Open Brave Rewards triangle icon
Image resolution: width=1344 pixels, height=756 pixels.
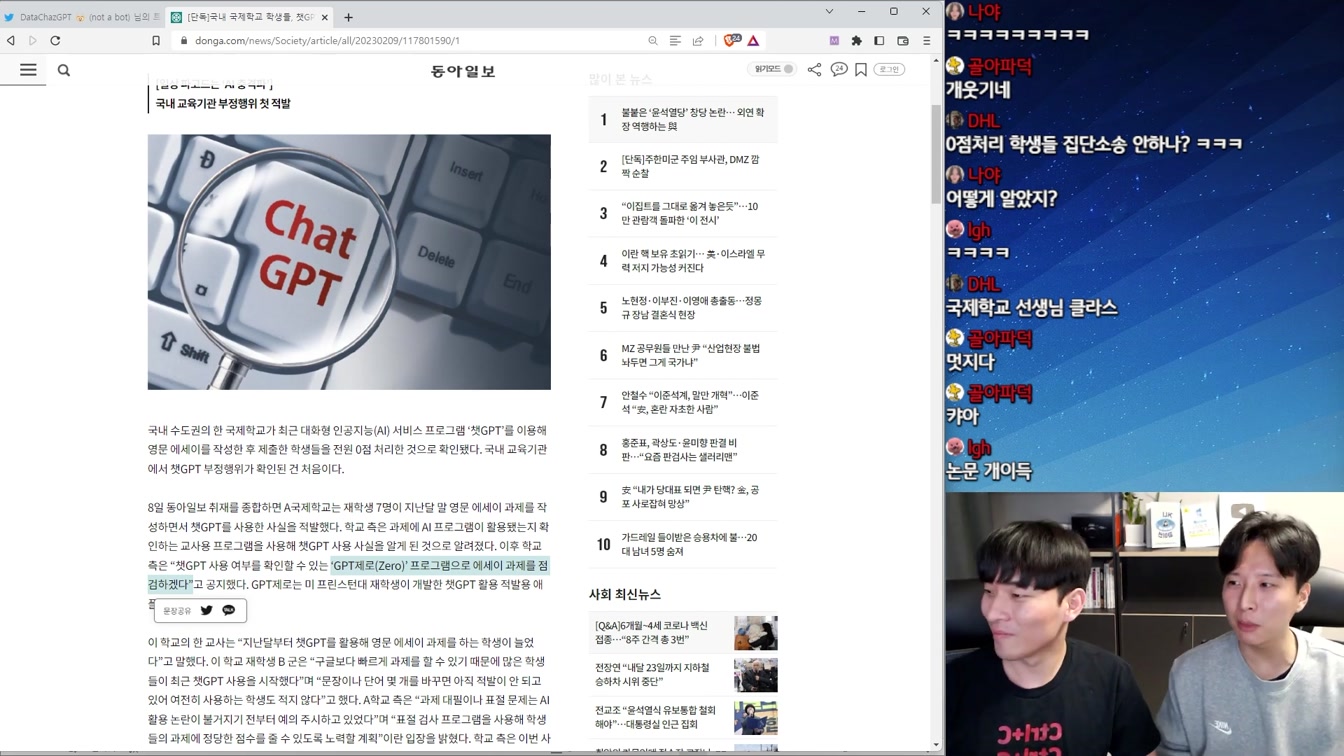click(753, 41)
